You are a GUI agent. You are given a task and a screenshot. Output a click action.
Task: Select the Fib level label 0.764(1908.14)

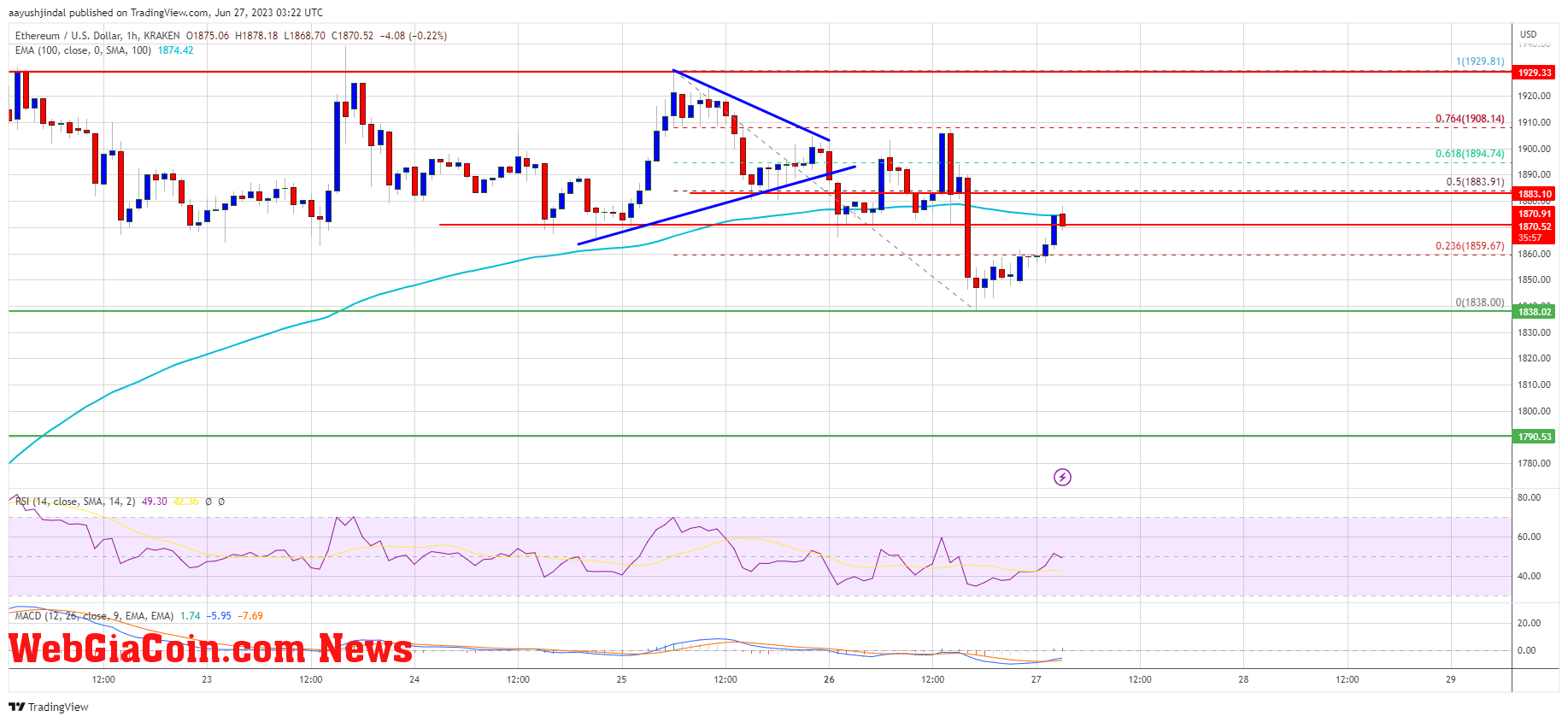(1470, 119)
